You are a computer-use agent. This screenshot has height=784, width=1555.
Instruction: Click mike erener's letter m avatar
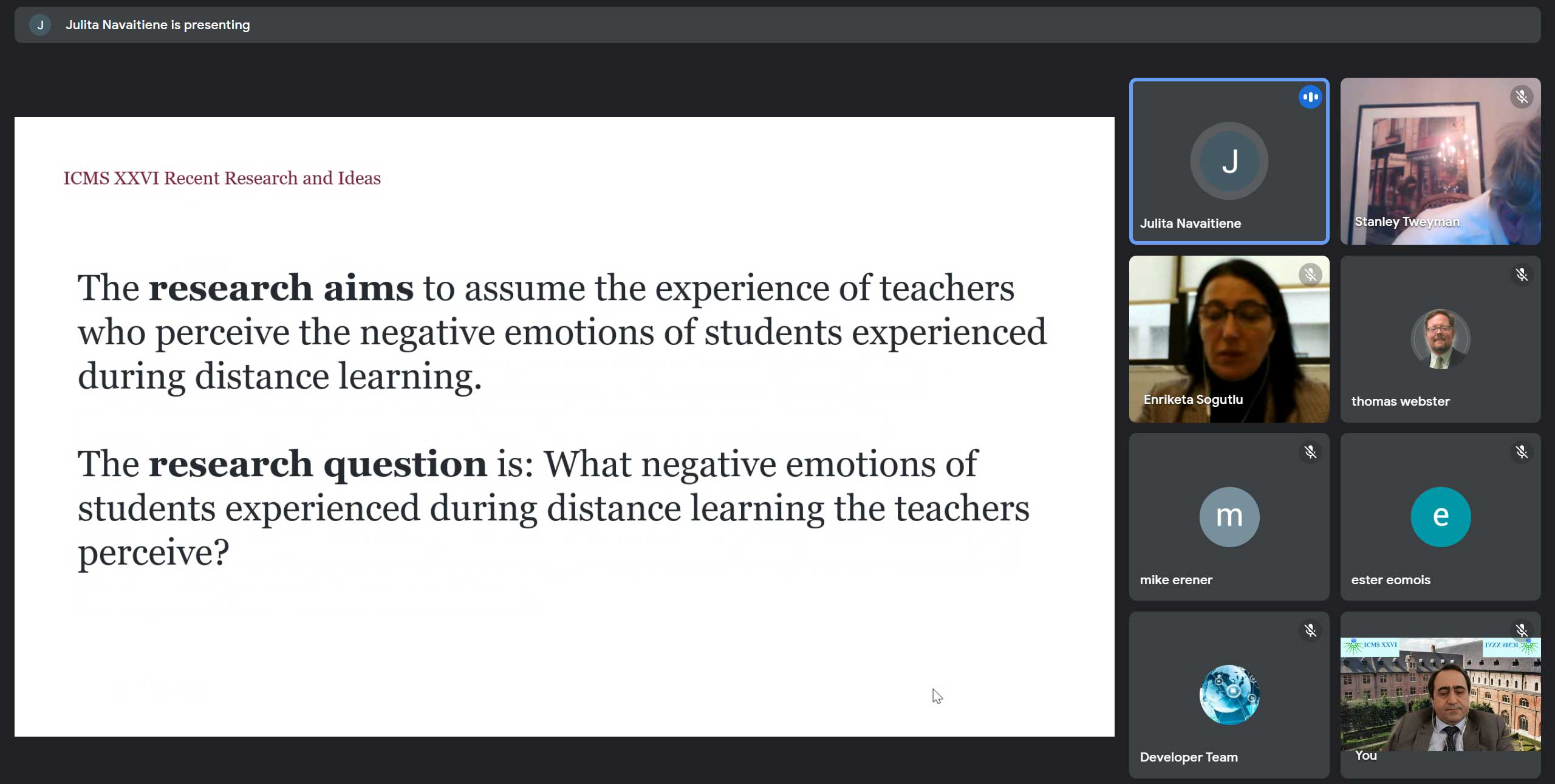pos(1229,517)
